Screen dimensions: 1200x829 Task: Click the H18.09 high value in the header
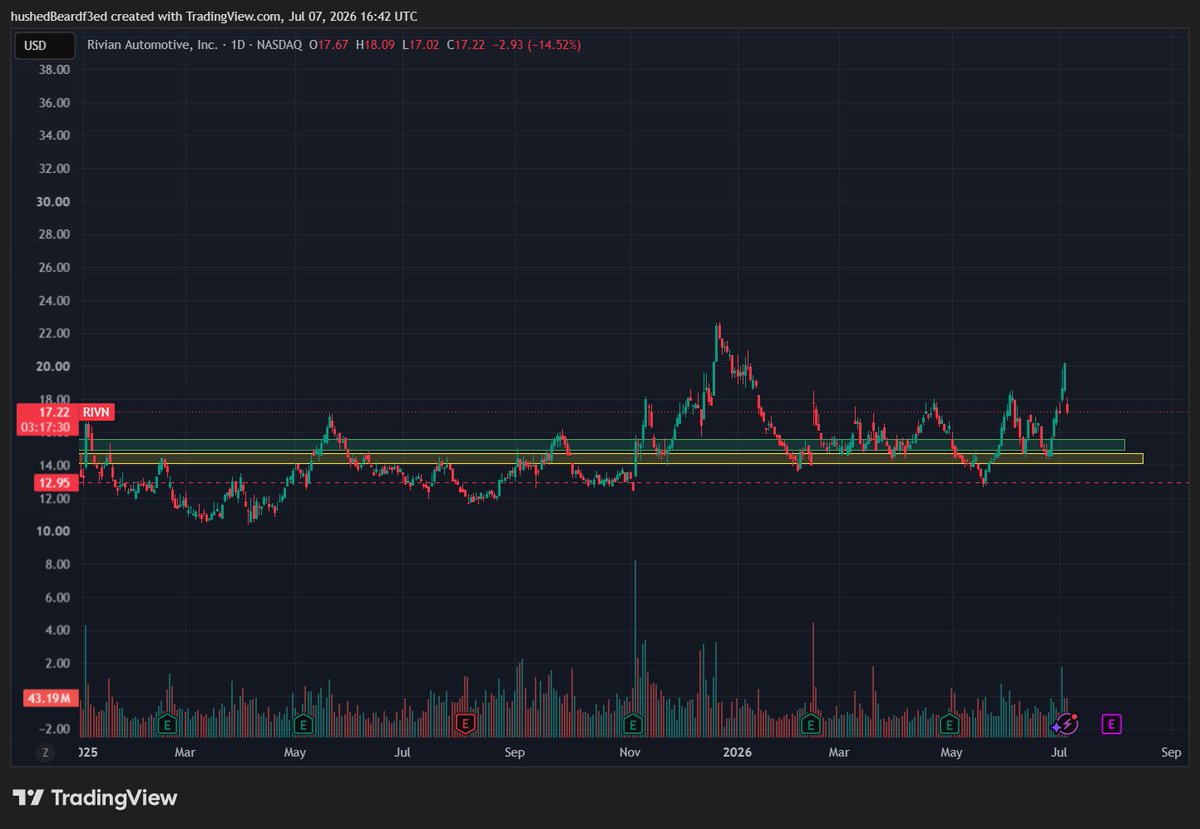(x=375, y=45)
